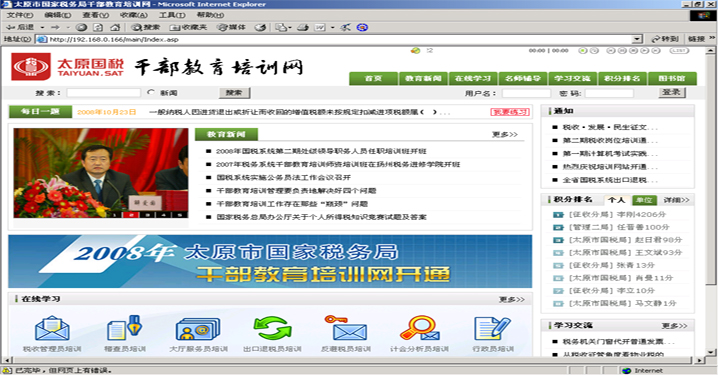The width and height of the screenshot is (718, 375).
Task: Click the horizontal scrollbar right arrow
Action: point(700,360)
